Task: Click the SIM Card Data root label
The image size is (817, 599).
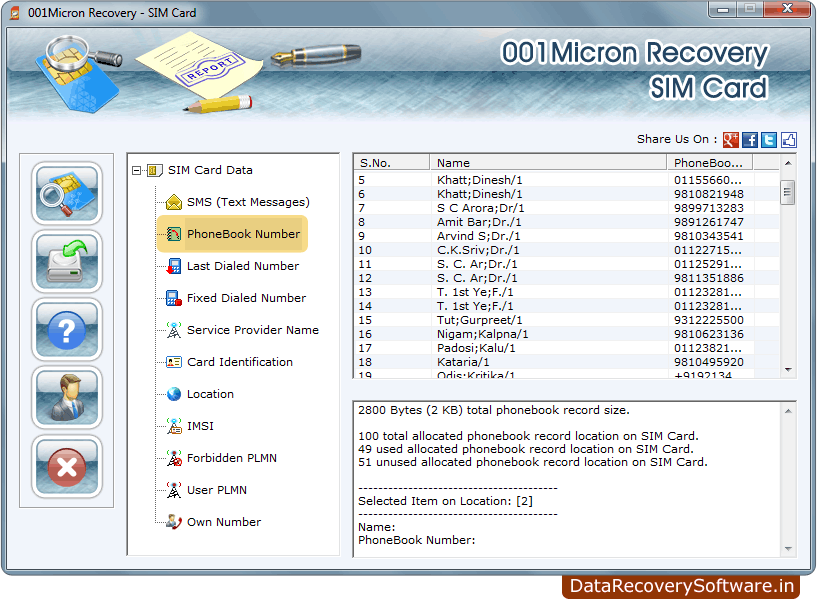Action: point(210,170)
